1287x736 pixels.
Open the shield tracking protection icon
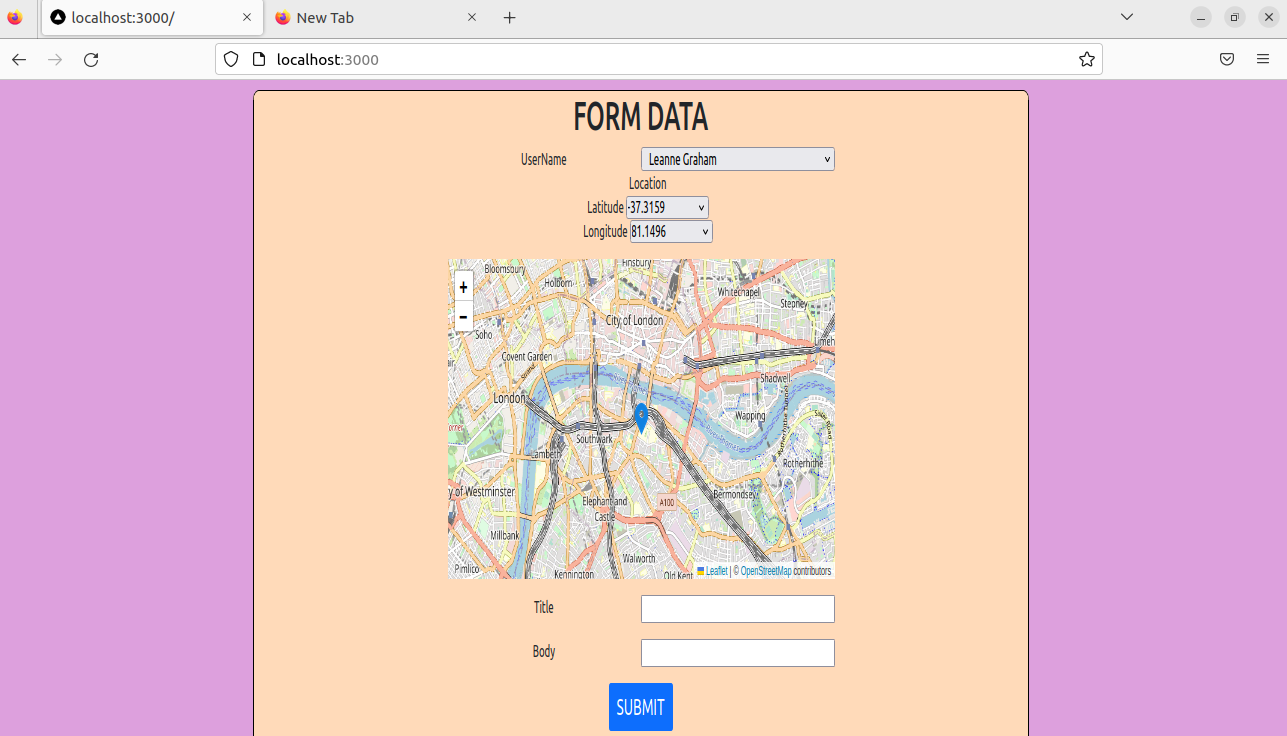click(230, 59)
